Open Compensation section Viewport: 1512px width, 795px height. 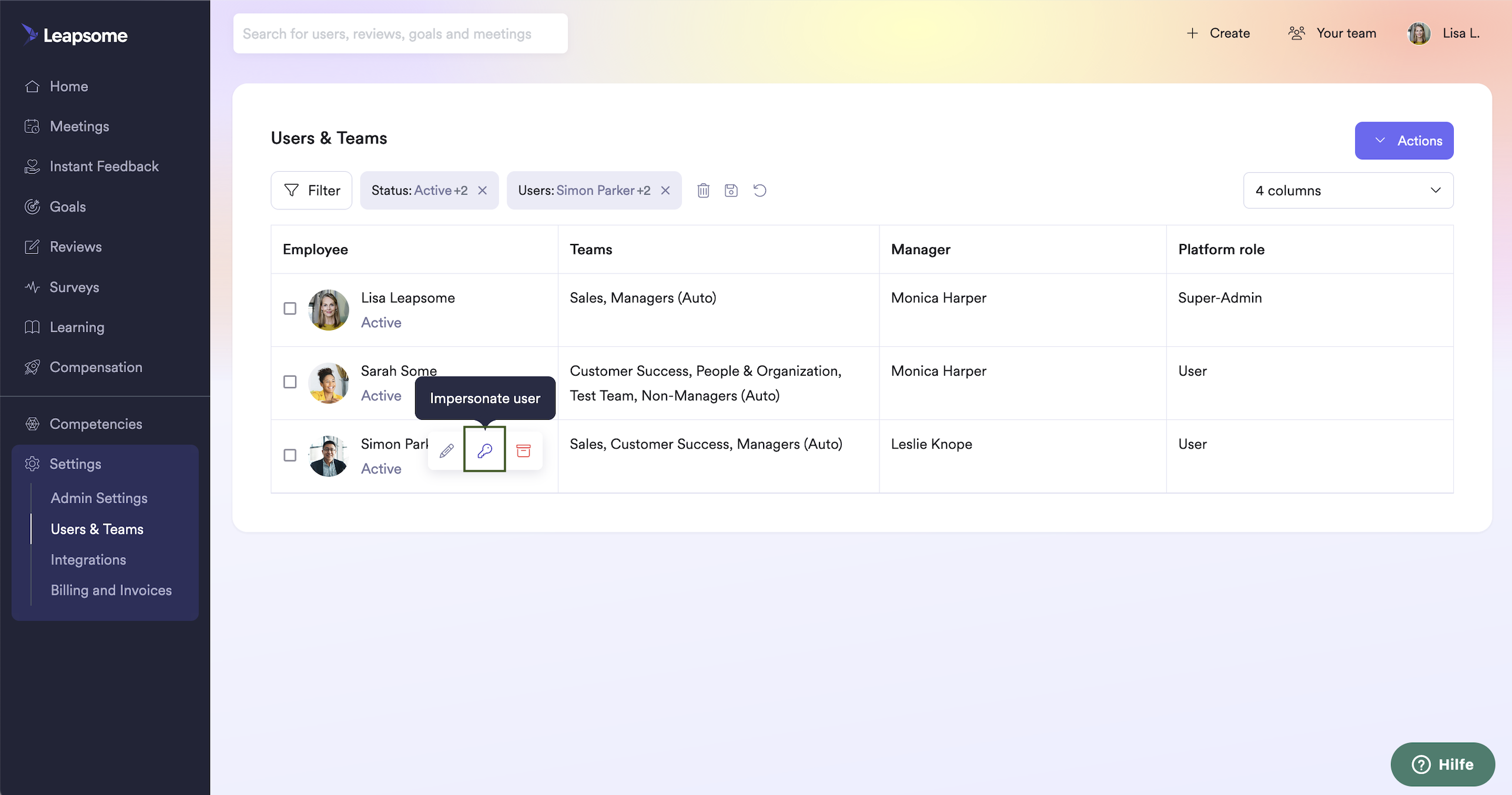click(96, 368)
